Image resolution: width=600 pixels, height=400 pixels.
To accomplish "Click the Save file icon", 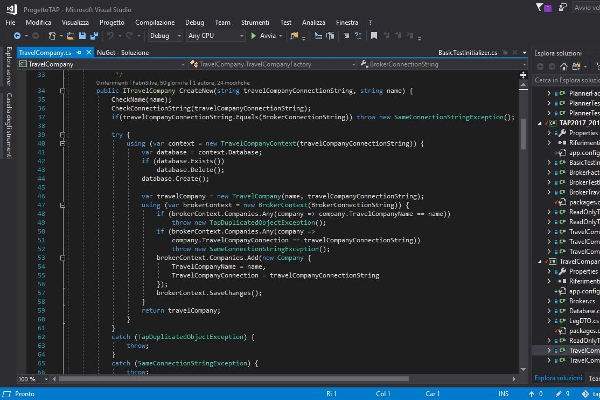I will point(82,36).
